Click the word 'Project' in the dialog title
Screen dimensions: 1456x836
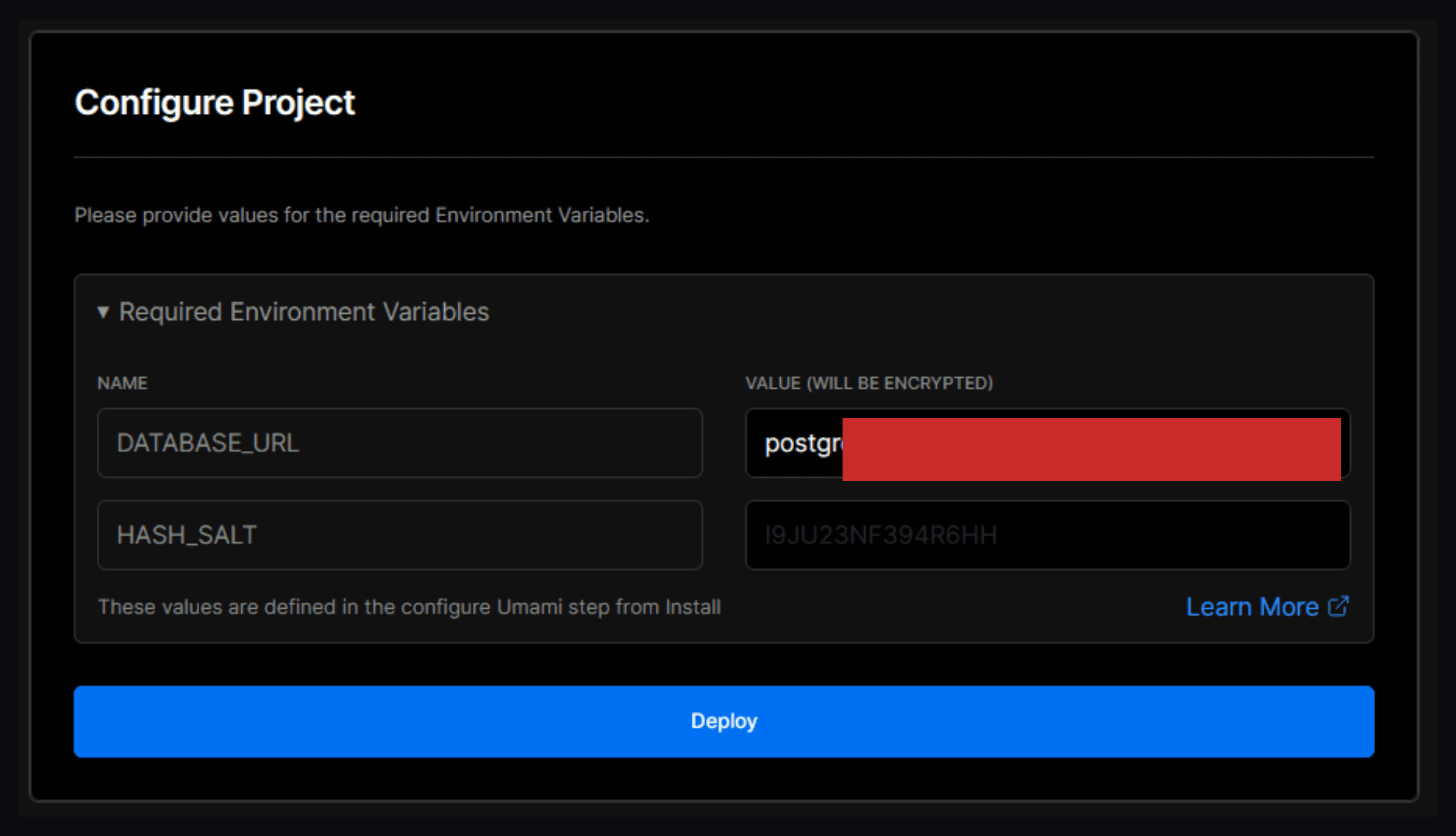coord(298,102)
